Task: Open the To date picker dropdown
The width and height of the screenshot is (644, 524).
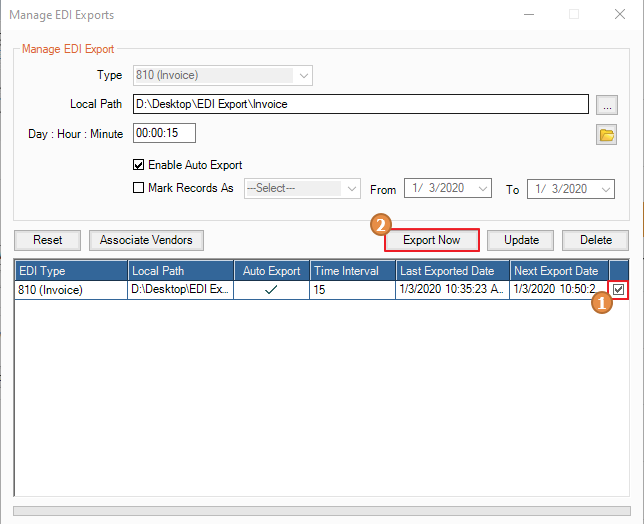Action: tap(605, 189)
